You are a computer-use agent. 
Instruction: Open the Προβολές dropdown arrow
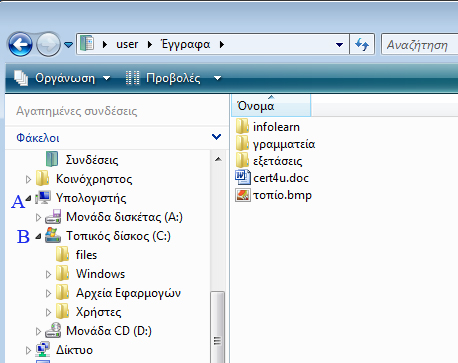click(217, 78)
